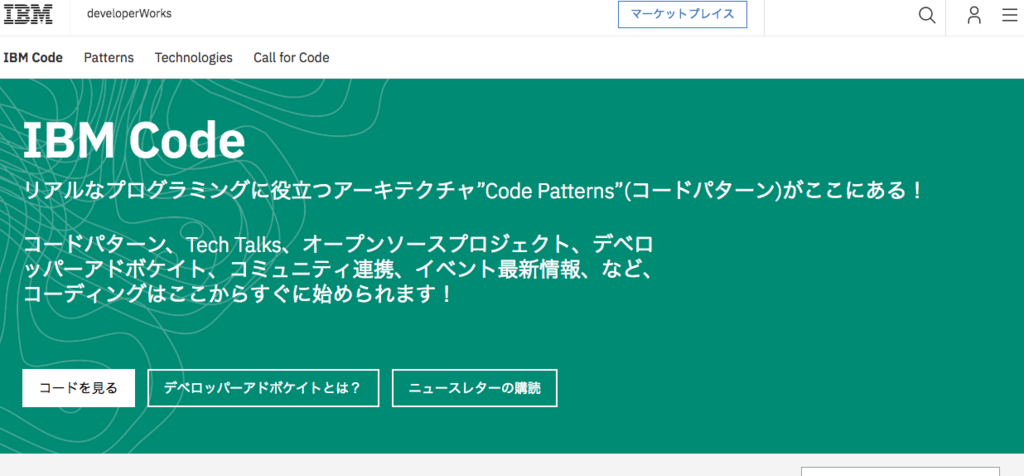Open the hamburger menu icon

point(1010,15)
